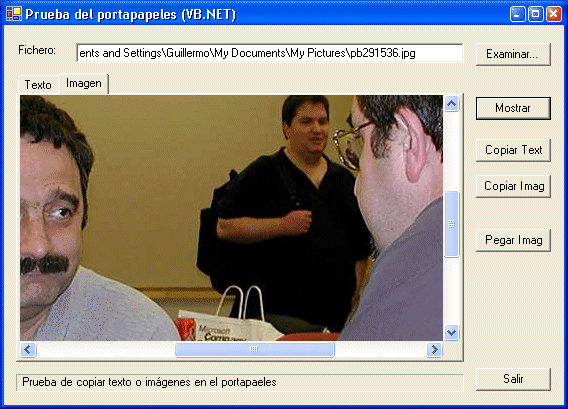This screenshot has width=568, height=409.
Task: Click the Copiar Imag button
Action: coord(513,186)
